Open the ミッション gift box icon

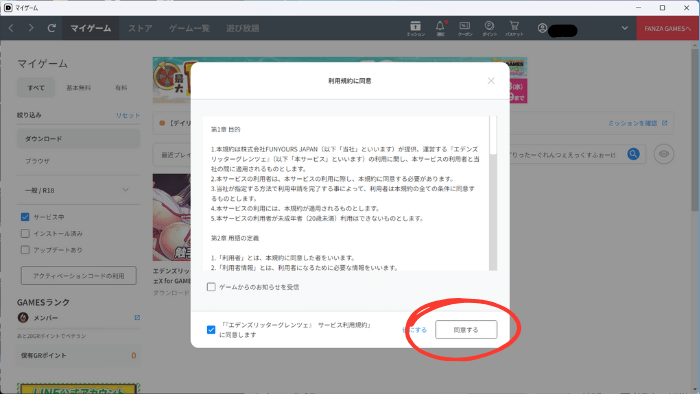tap(415, 28)
